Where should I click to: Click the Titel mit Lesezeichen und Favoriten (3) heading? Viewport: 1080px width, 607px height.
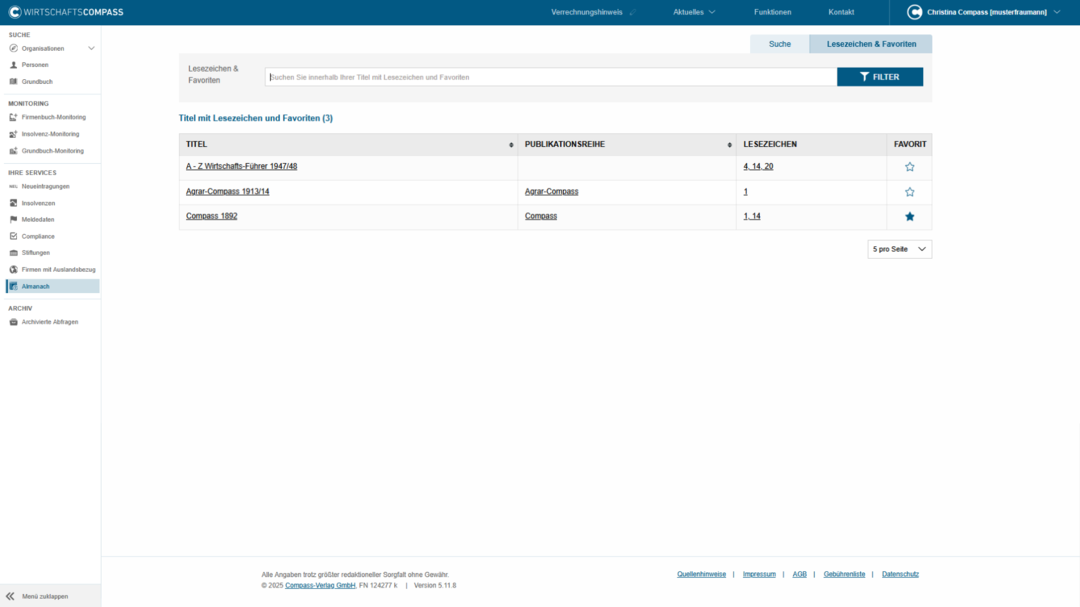(256, 118)
